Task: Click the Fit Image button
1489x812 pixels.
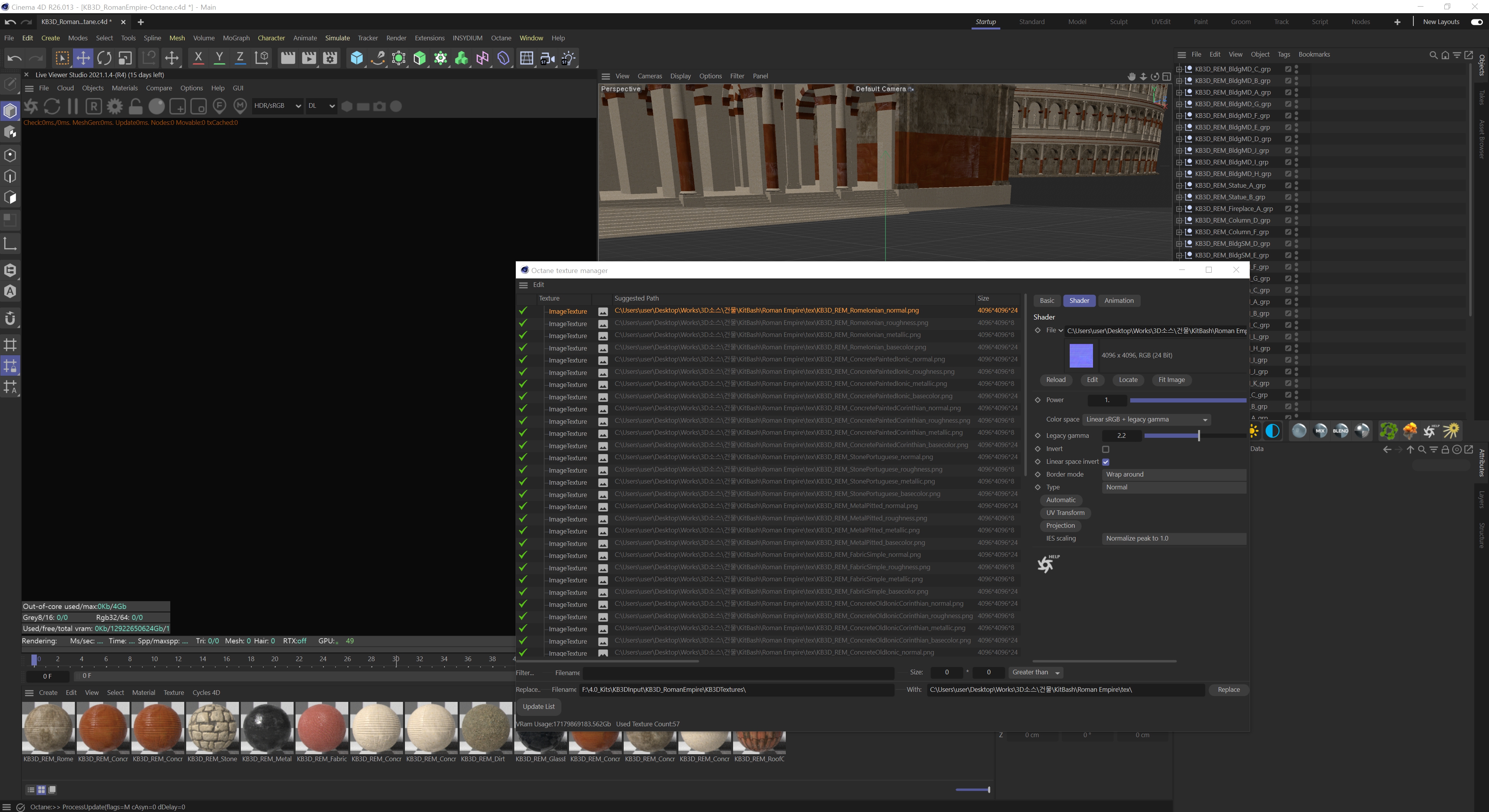Action: point(1171,380)
